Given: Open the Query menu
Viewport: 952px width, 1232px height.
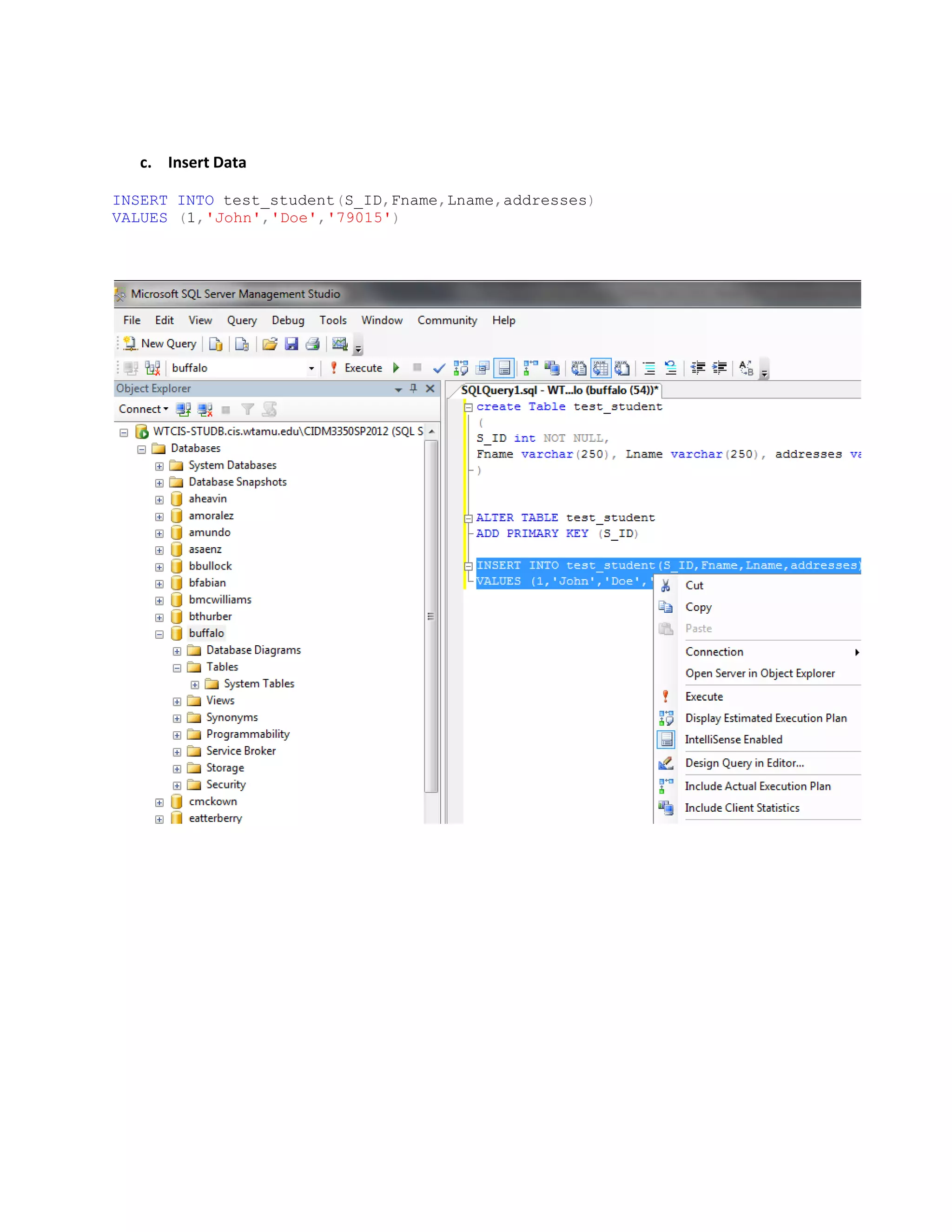Looking at the screenshot, I should 242,320.
